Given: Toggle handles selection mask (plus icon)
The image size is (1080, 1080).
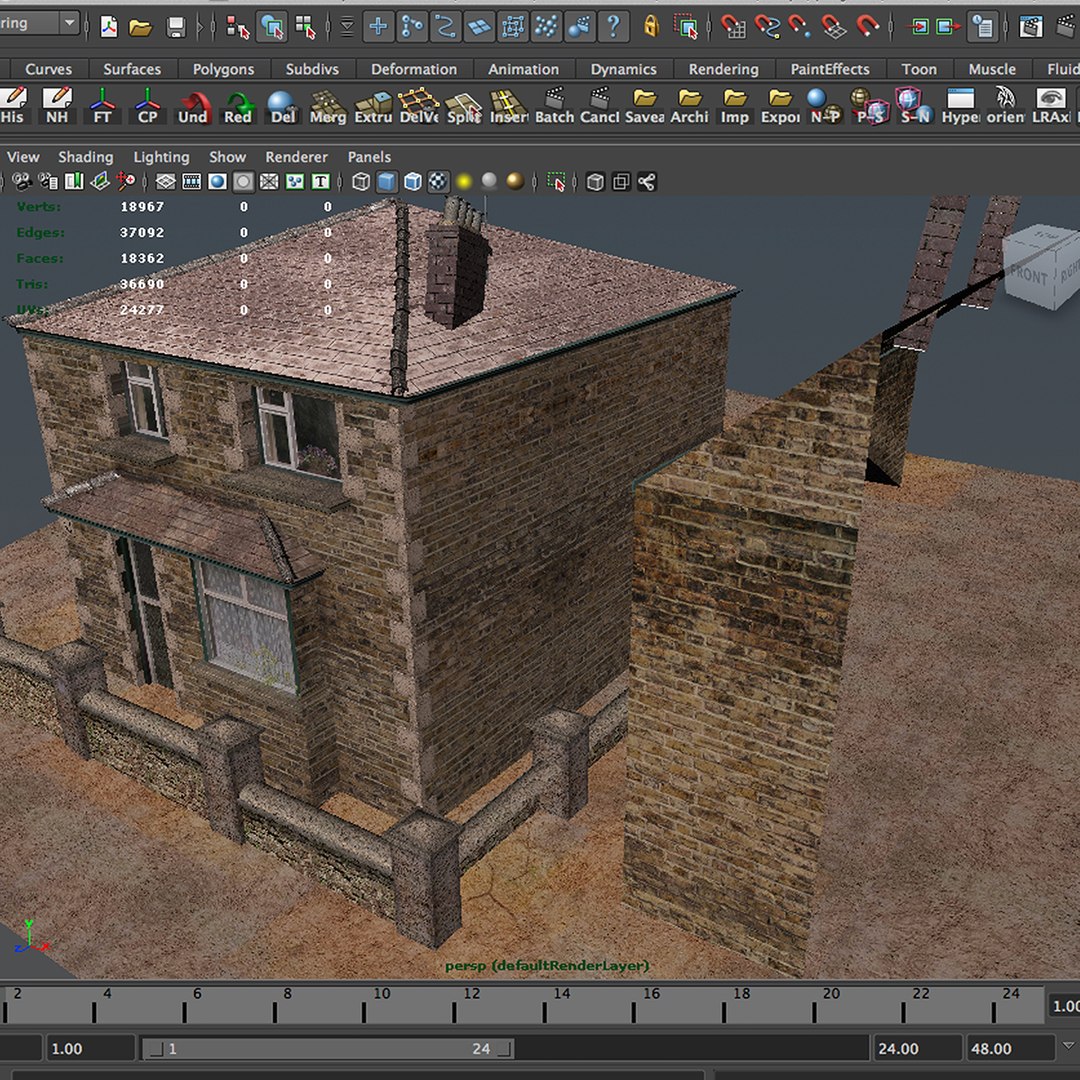Looking at the screenshot, I should (378, 27).
